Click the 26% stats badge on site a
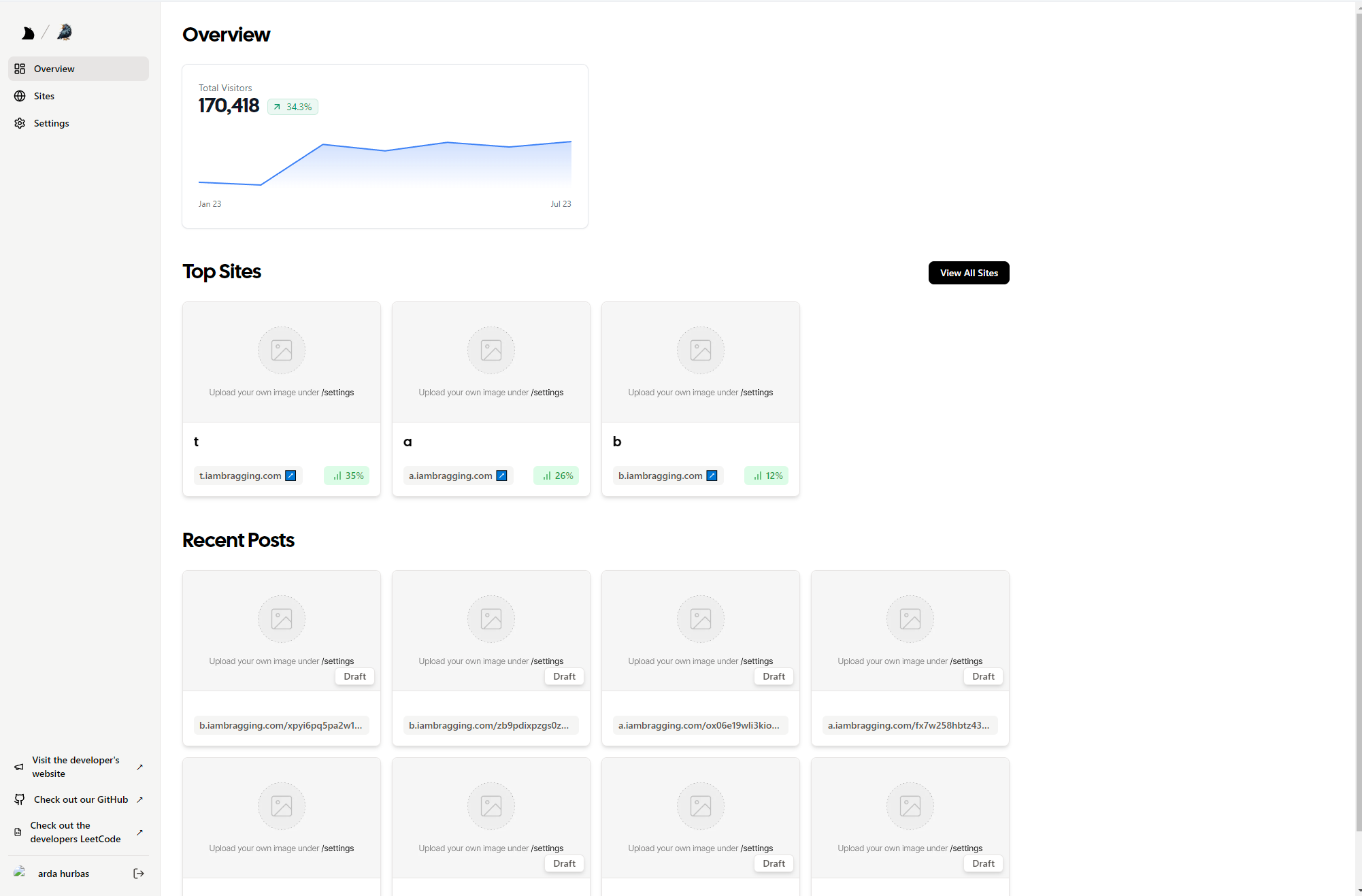Screen dimensions: 1362x896 tap(557, 476)
